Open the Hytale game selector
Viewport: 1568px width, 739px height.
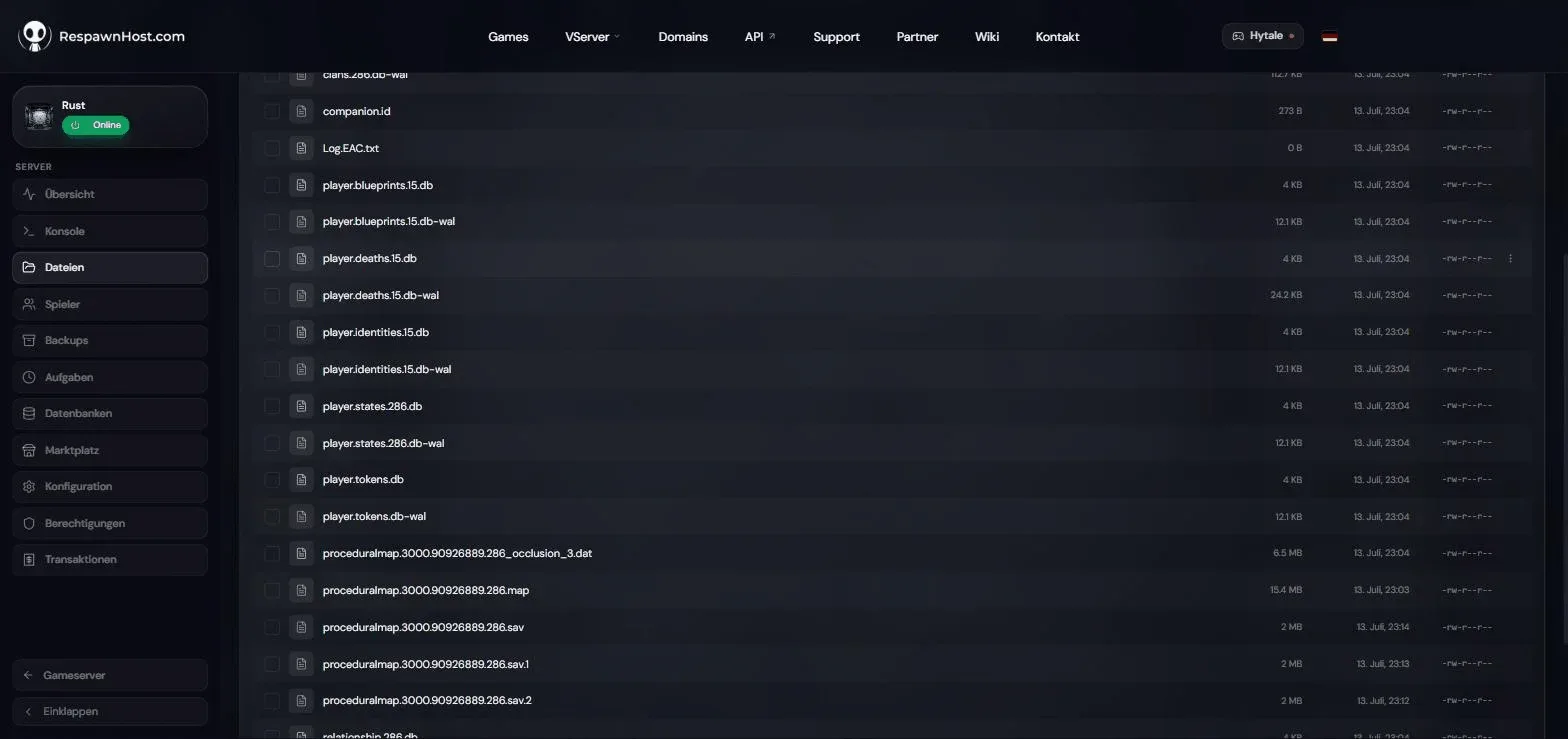[x=1262, y=36]
